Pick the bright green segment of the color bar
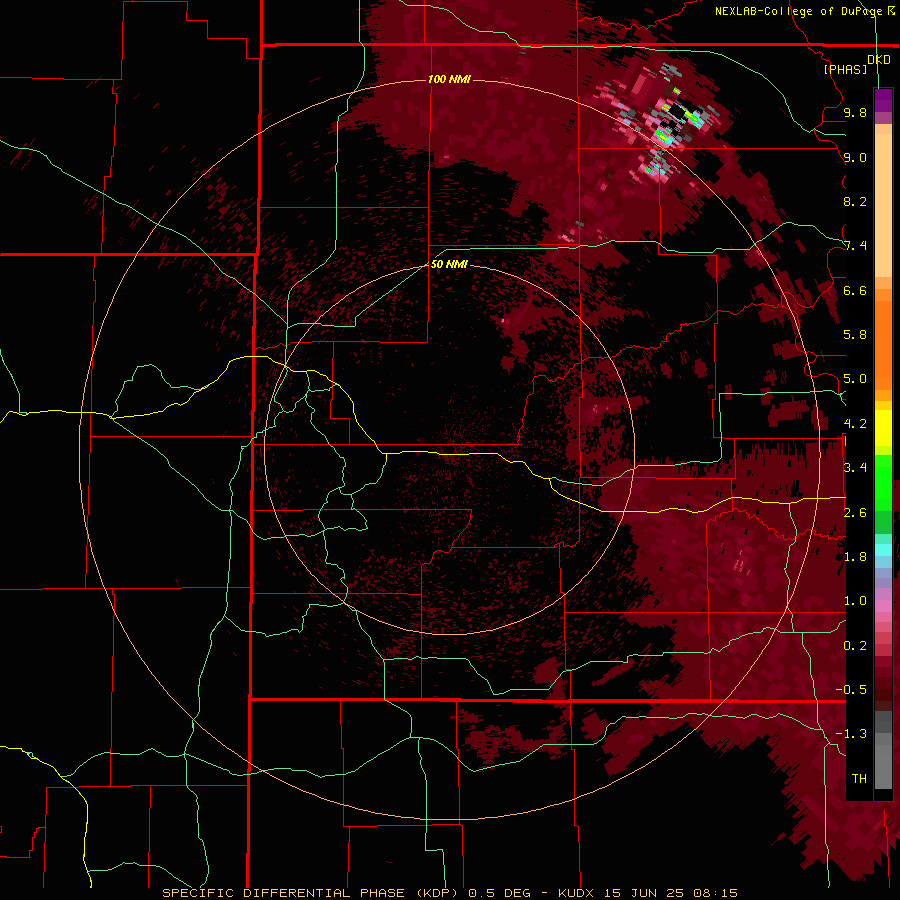 coord(883,482)
